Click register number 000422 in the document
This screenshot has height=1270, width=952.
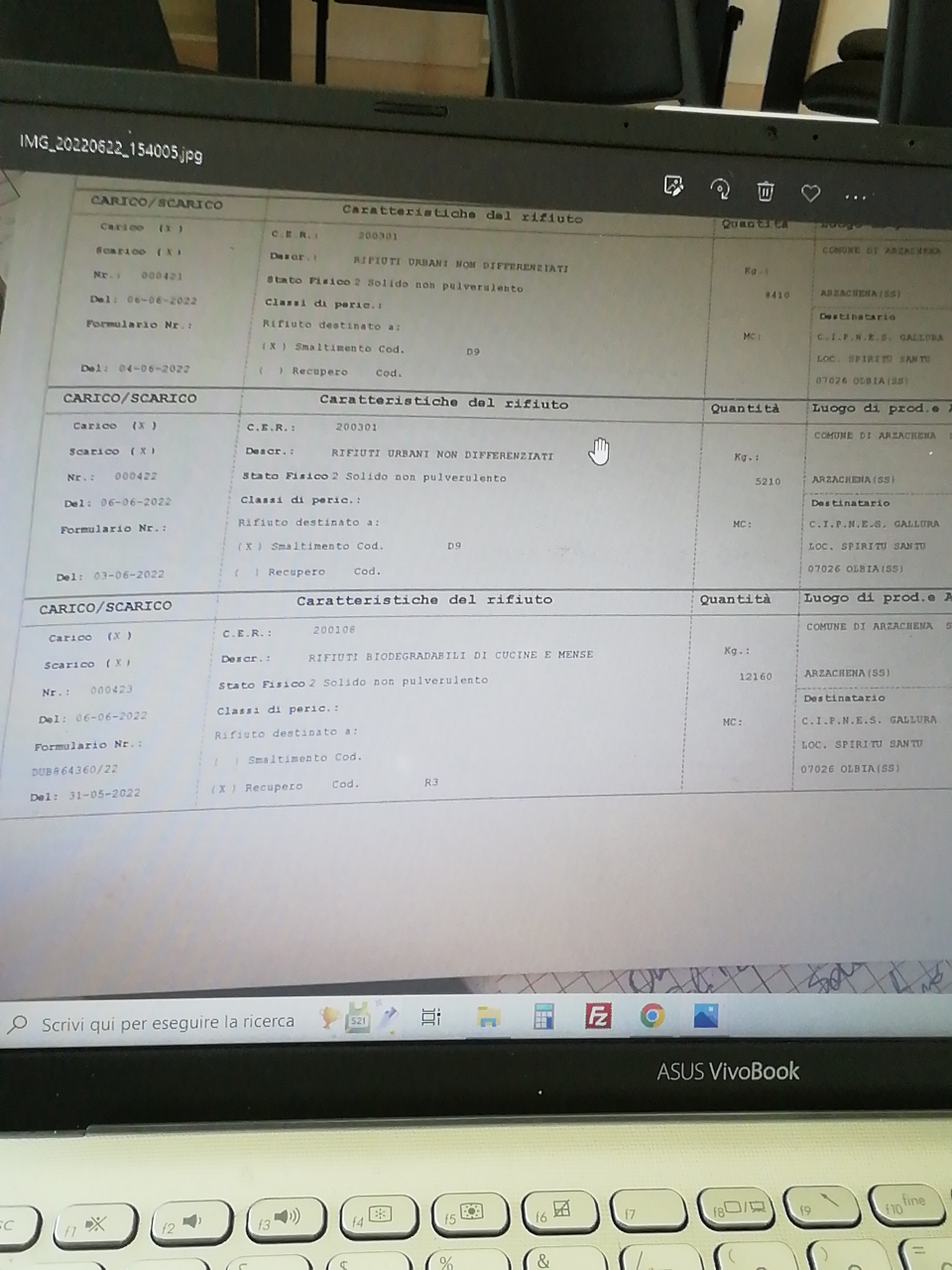(x=135, y=476)
